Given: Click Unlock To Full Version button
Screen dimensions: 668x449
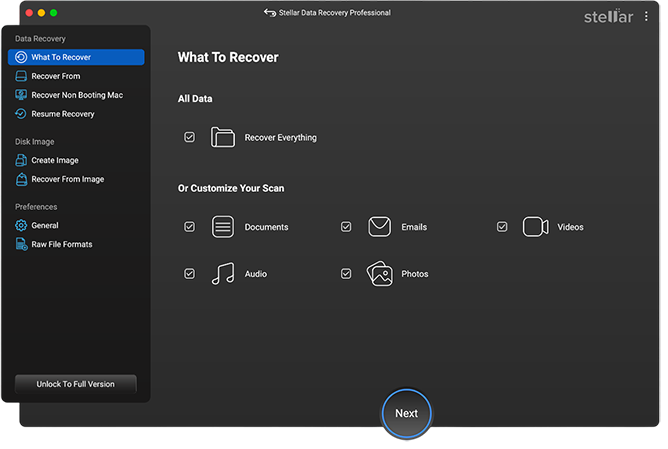Looking at the screenshot, I should (x=76, y=384).
